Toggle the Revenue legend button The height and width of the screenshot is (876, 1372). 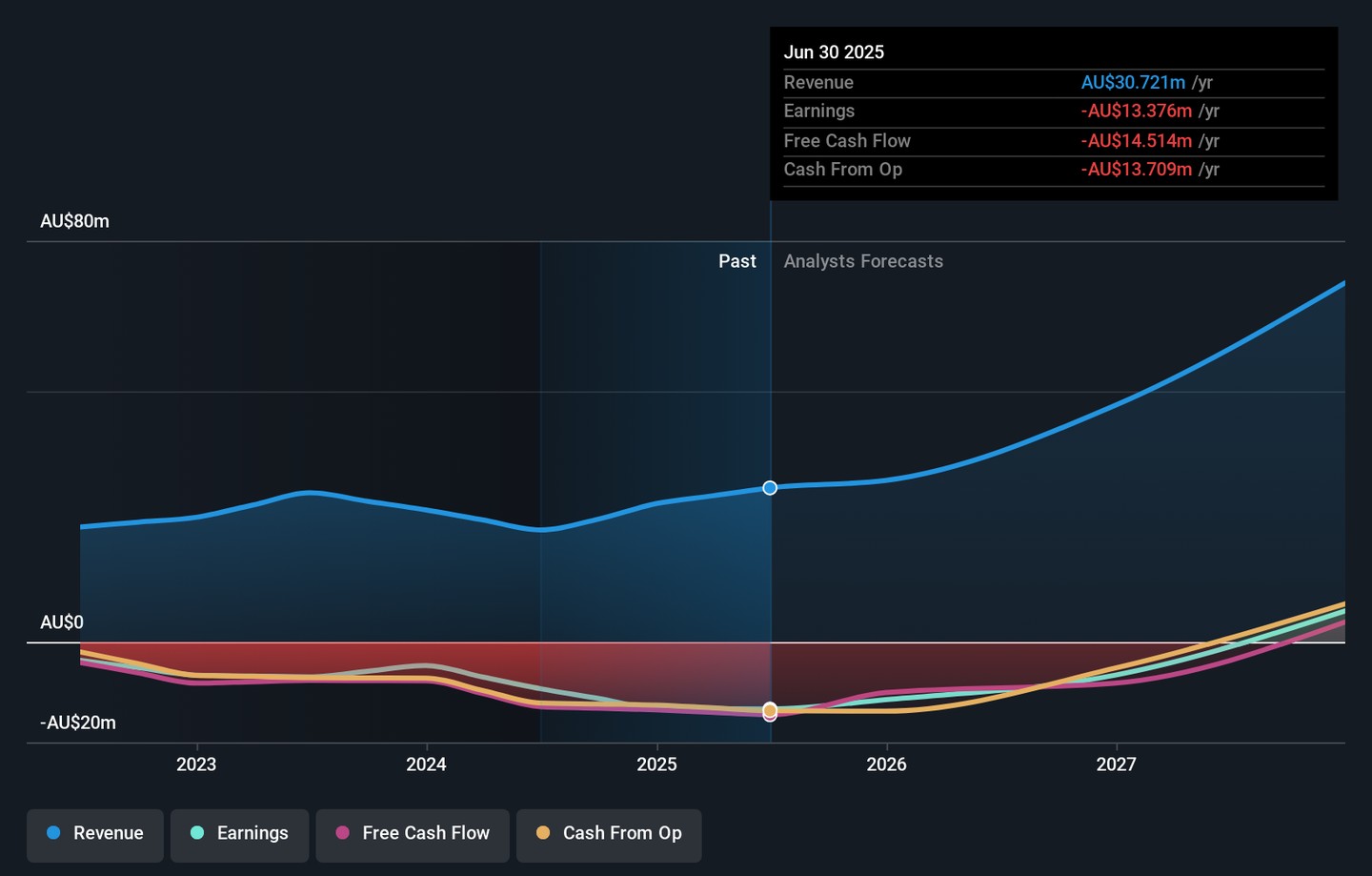click(95, 835)
